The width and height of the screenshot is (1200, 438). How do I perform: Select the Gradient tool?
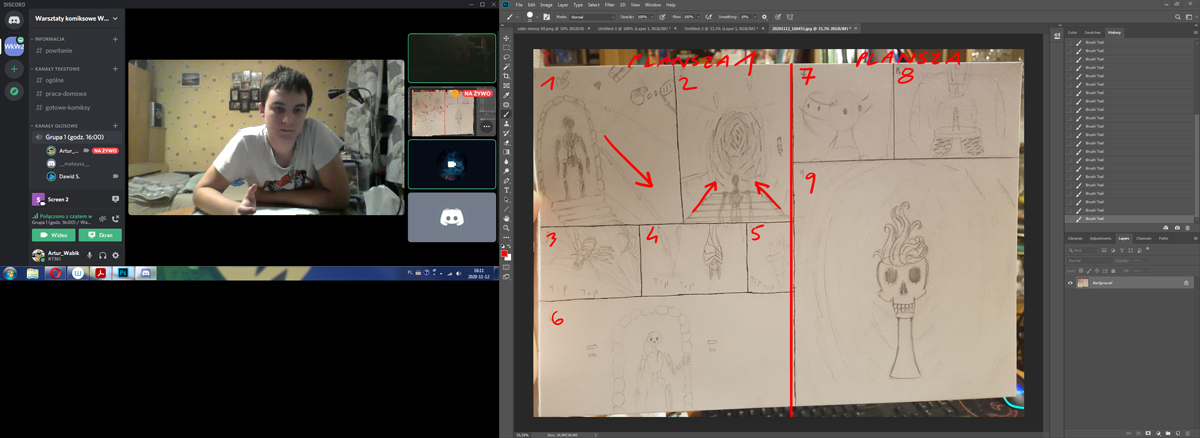pyautogui.click(x=508, y=151)
